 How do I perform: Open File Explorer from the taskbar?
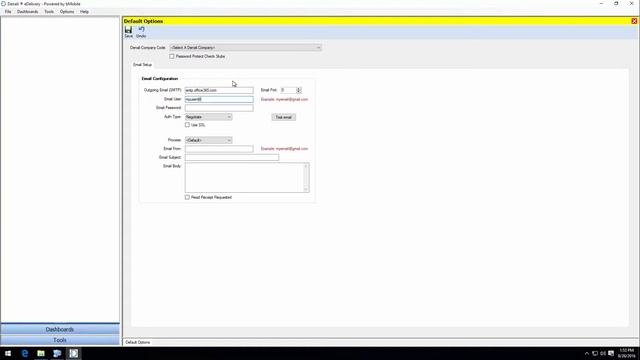pyautogui.click(x=41, y=353)
